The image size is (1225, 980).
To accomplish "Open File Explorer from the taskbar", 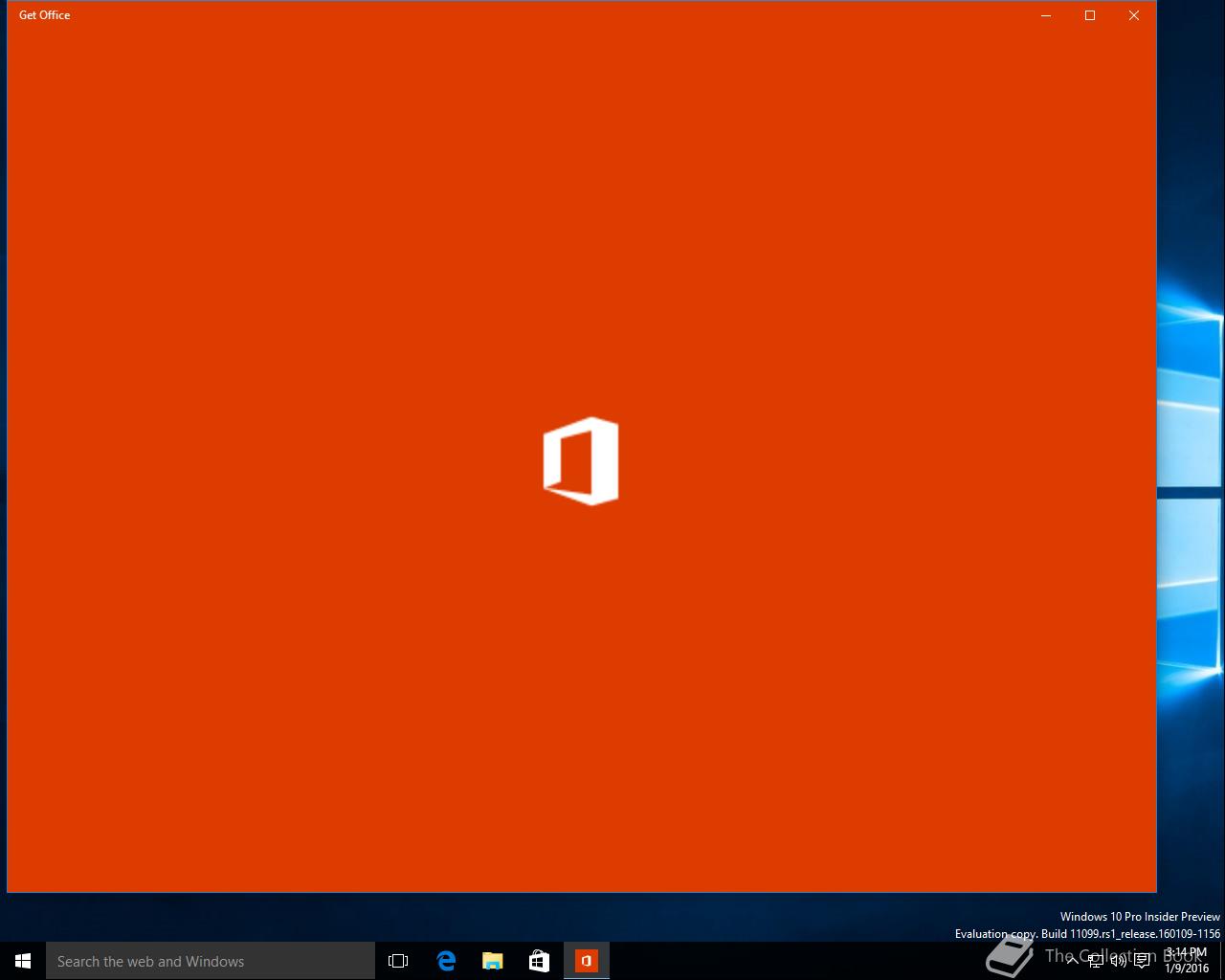I will (493, 961).
